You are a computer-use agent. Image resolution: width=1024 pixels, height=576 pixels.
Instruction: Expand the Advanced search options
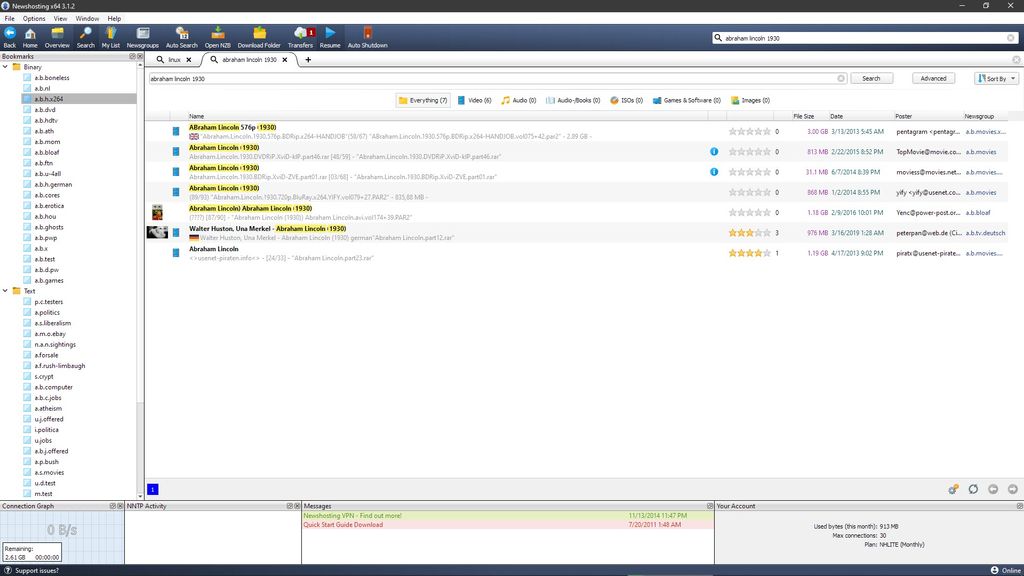click(932, 78)
